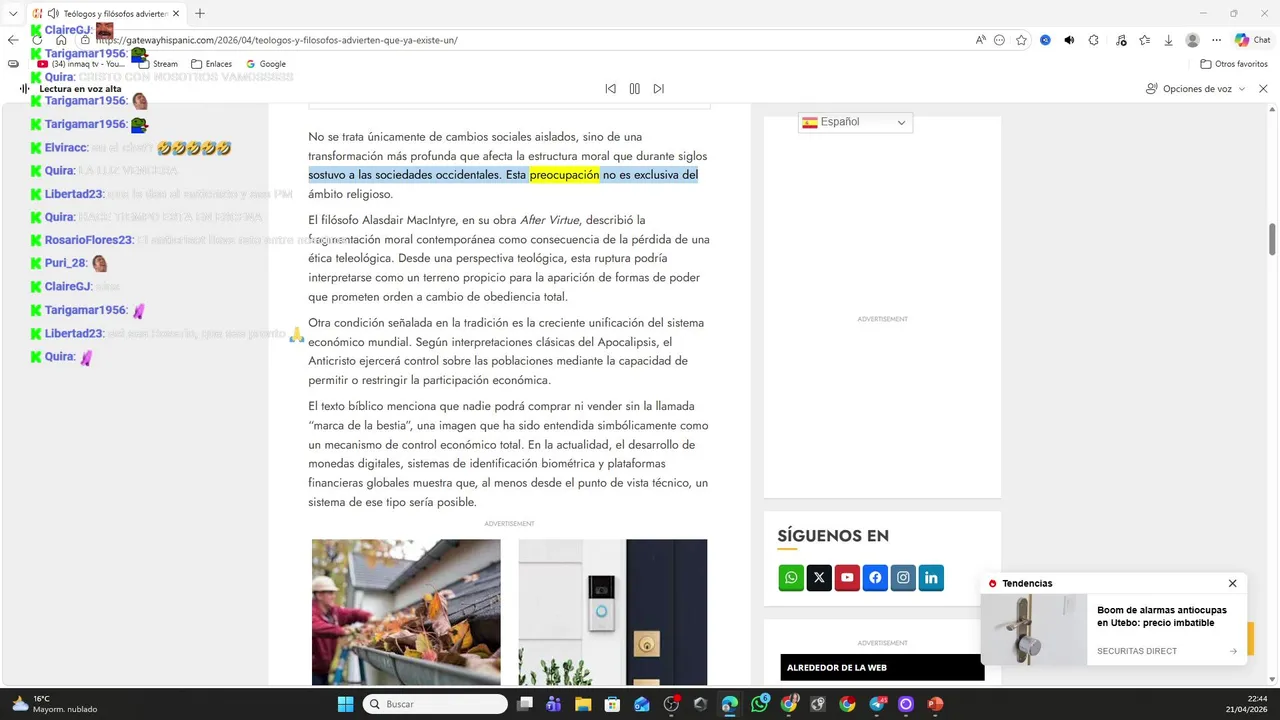Open Microsoft Teams from taskbar
1280x720 pixels.
click(554, 704)
